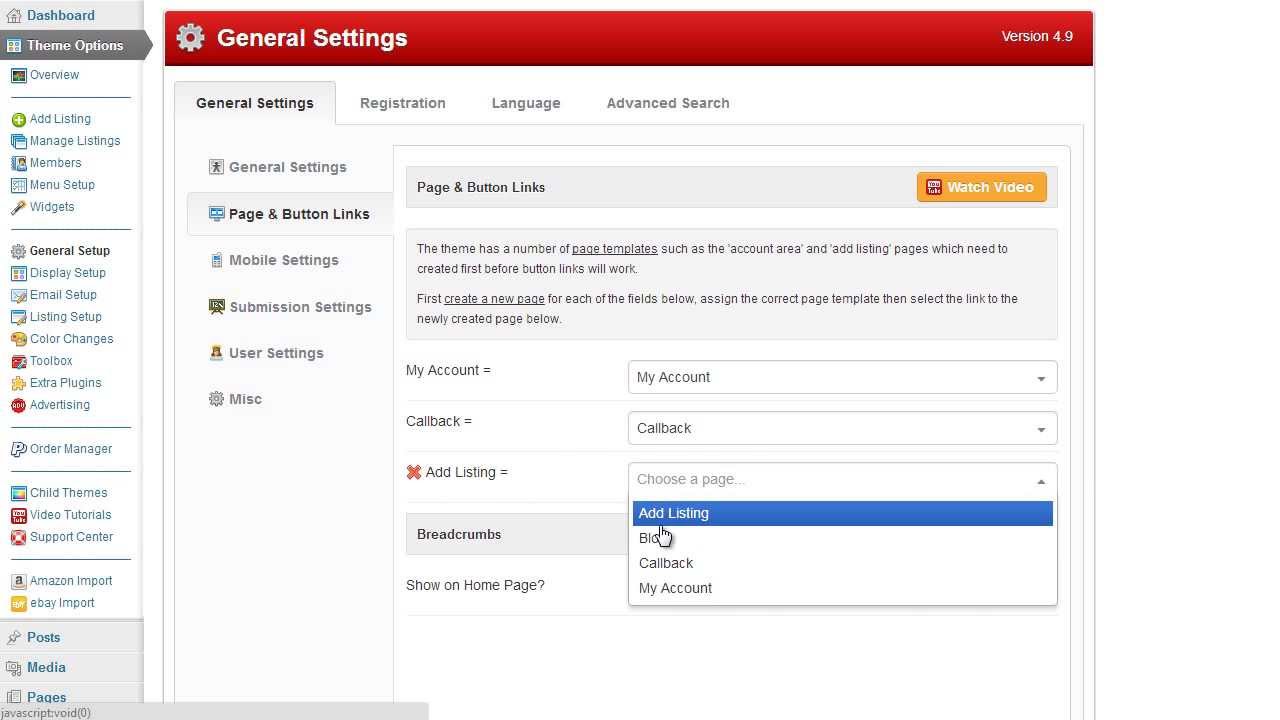Click the Display Setup icon
The image size is (1280, 720).
18,273
